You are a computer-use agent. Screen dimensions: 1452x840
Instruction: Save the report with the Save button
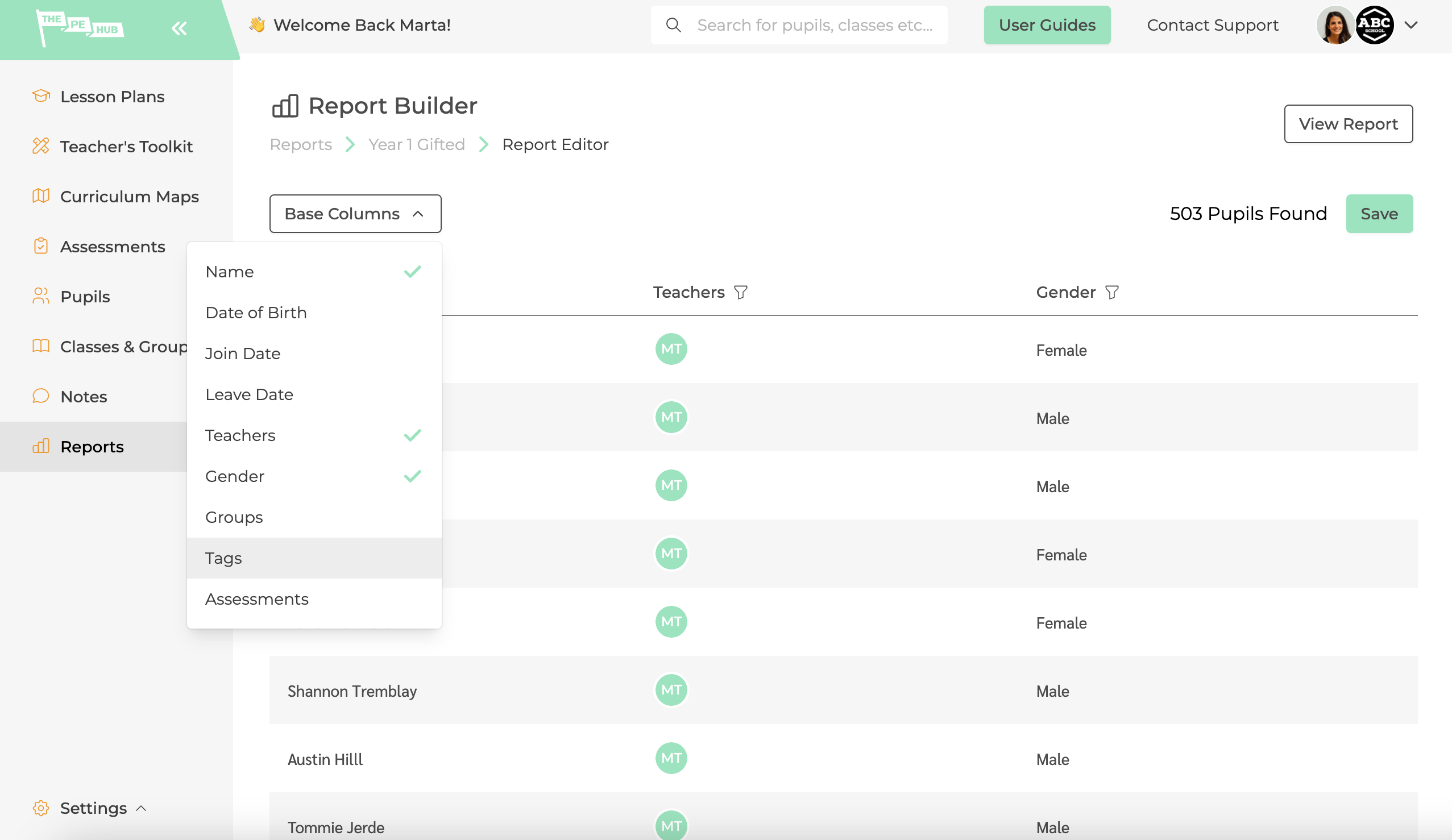(1378, 213)
